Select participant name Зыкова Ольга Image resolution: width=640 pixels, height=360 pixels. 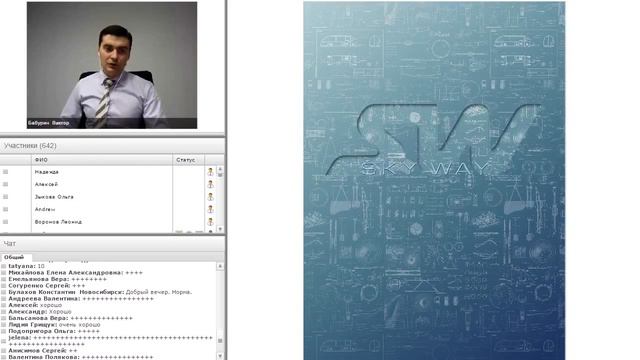[x=54, y=197]
